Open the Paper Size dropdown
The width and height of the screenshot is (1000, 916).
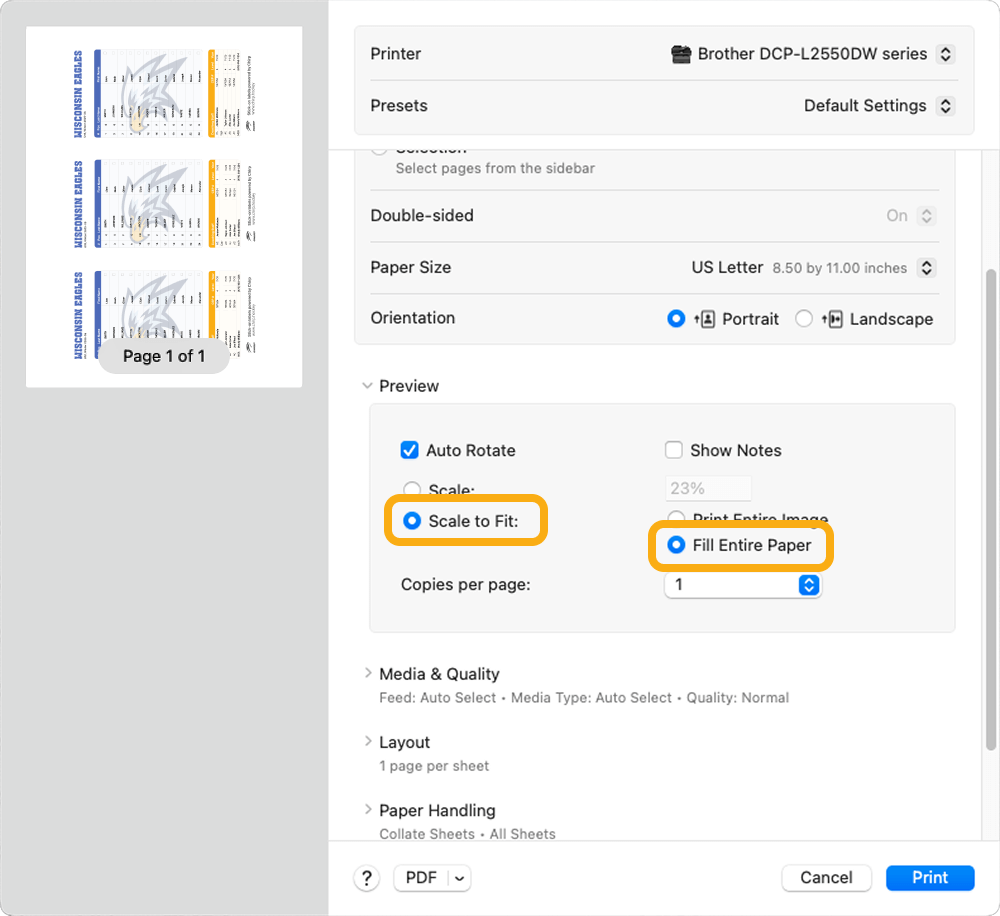(x=925, y=267)
